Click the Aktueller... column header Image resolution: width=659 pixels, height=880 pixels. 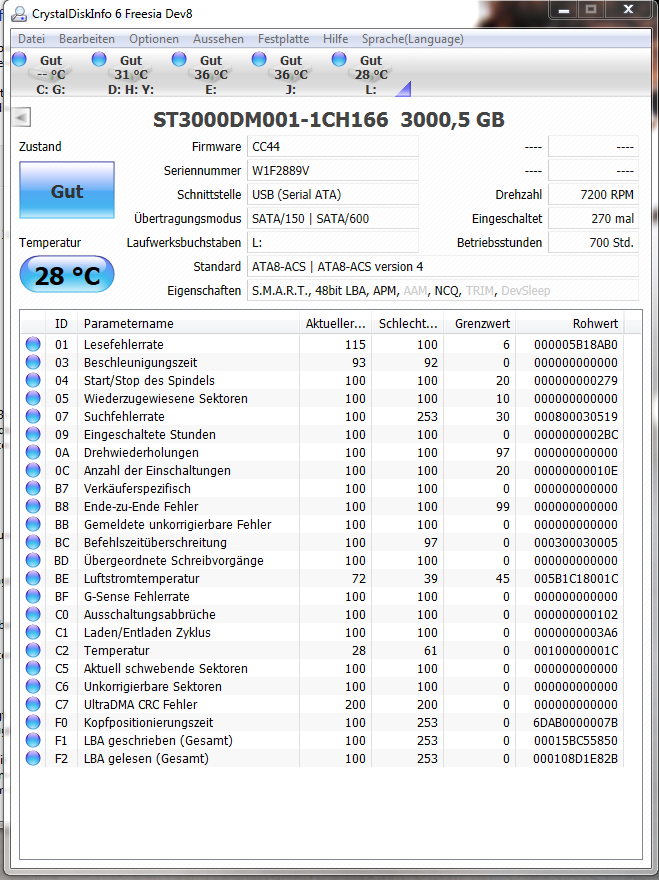pos(335,324)
